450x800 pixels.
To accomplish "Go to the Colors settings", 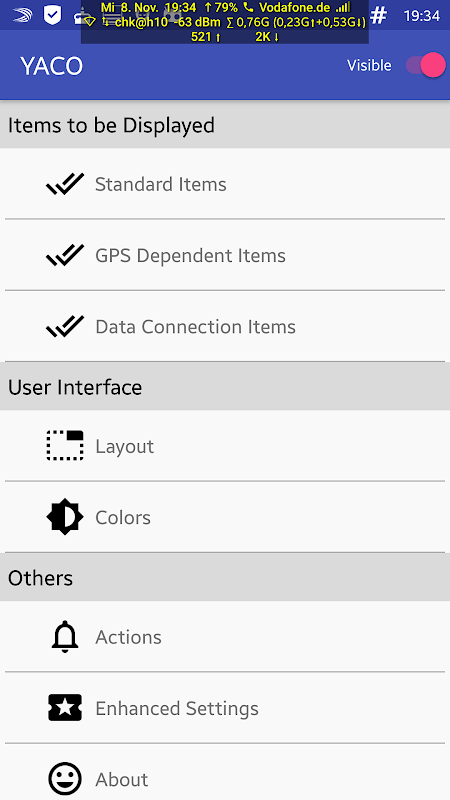I will click(225, 517).
